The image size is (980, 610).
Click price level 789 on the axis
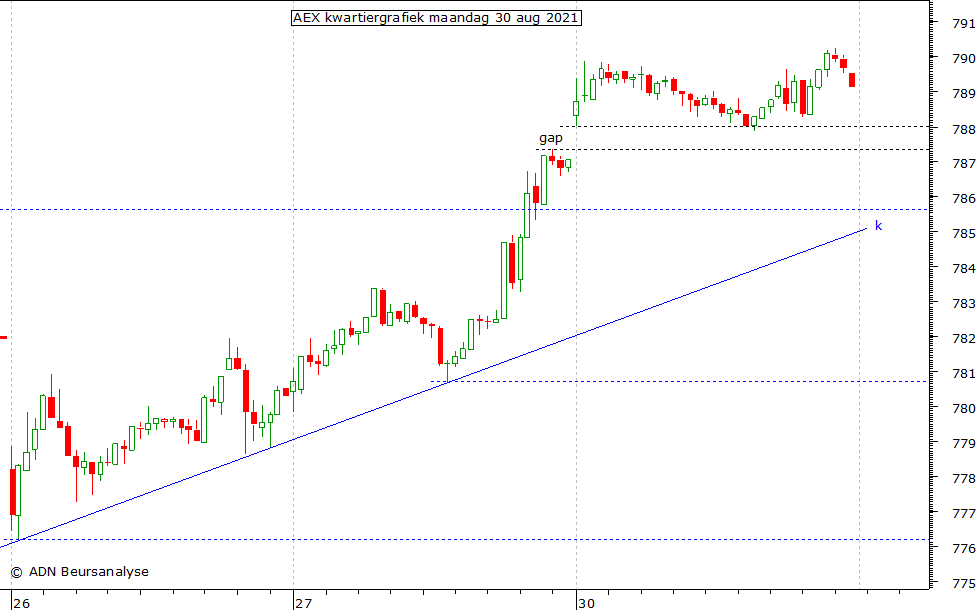[x=964, y=94]
